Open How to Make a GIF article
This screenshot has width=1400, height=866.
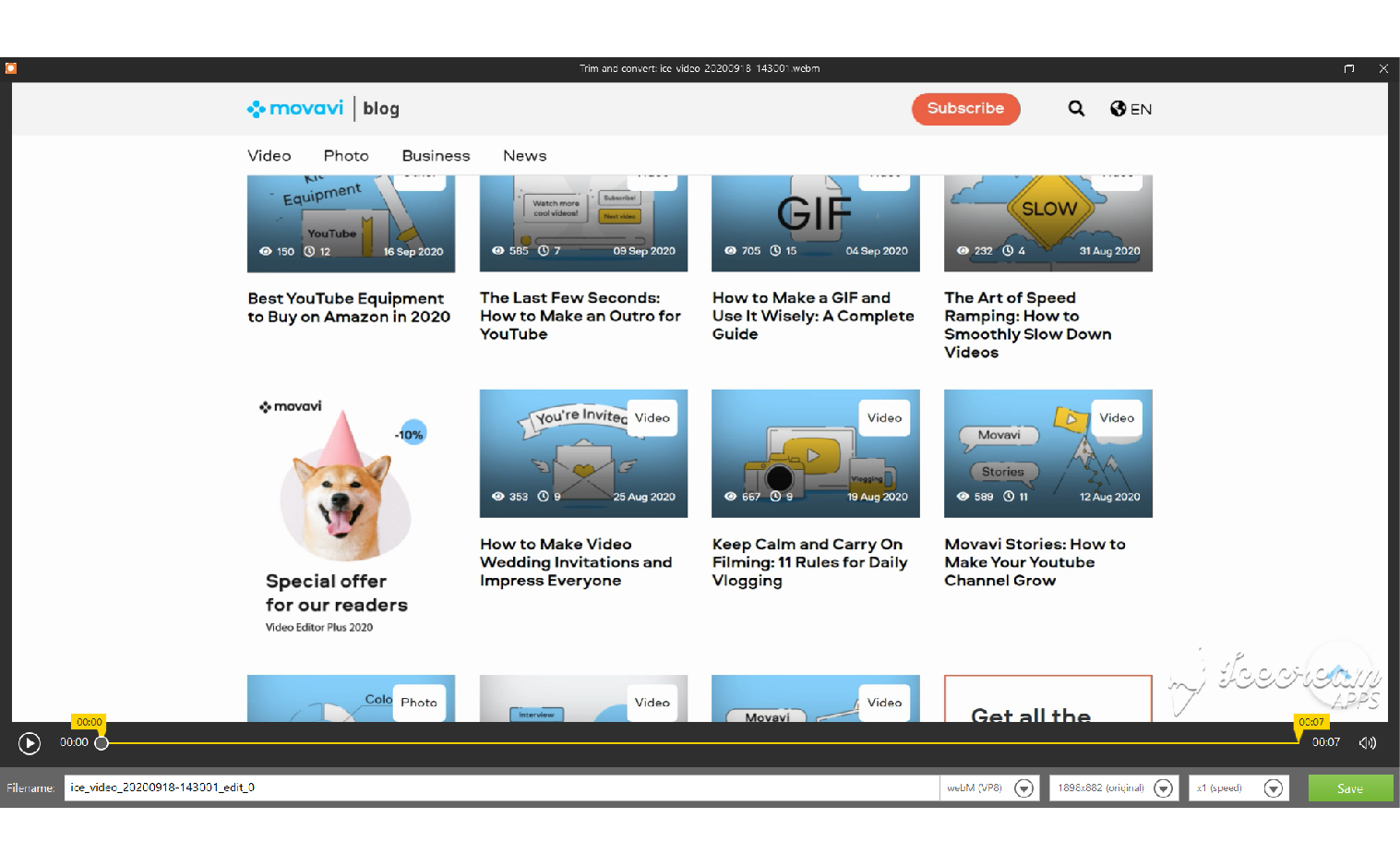click(x=813, y=316)
